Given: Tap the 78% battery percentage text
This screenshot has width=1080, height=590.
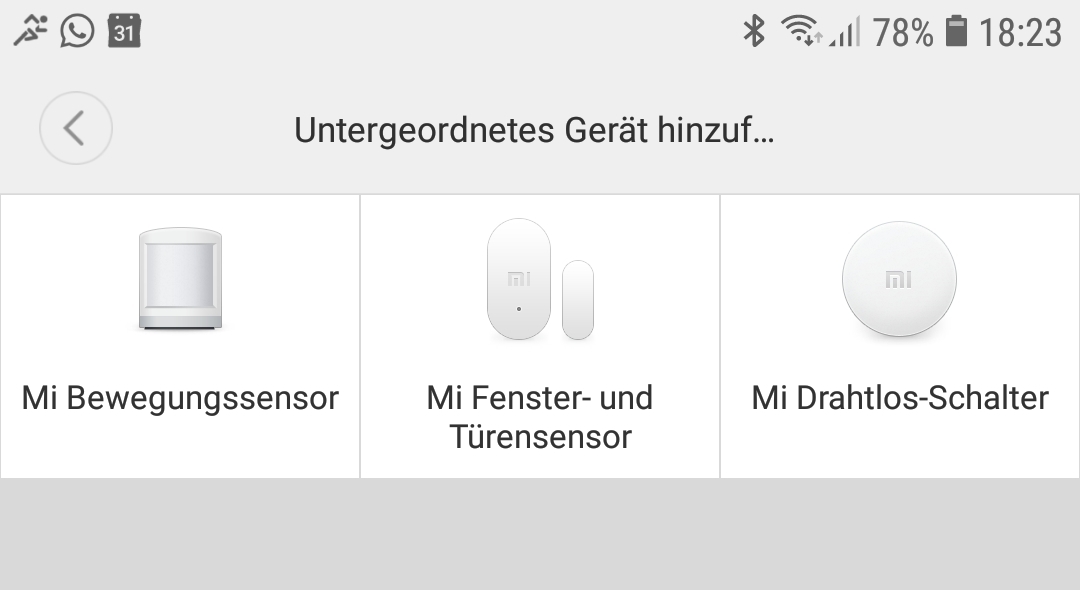Looking at the screenshot, I should pos(903,32).
